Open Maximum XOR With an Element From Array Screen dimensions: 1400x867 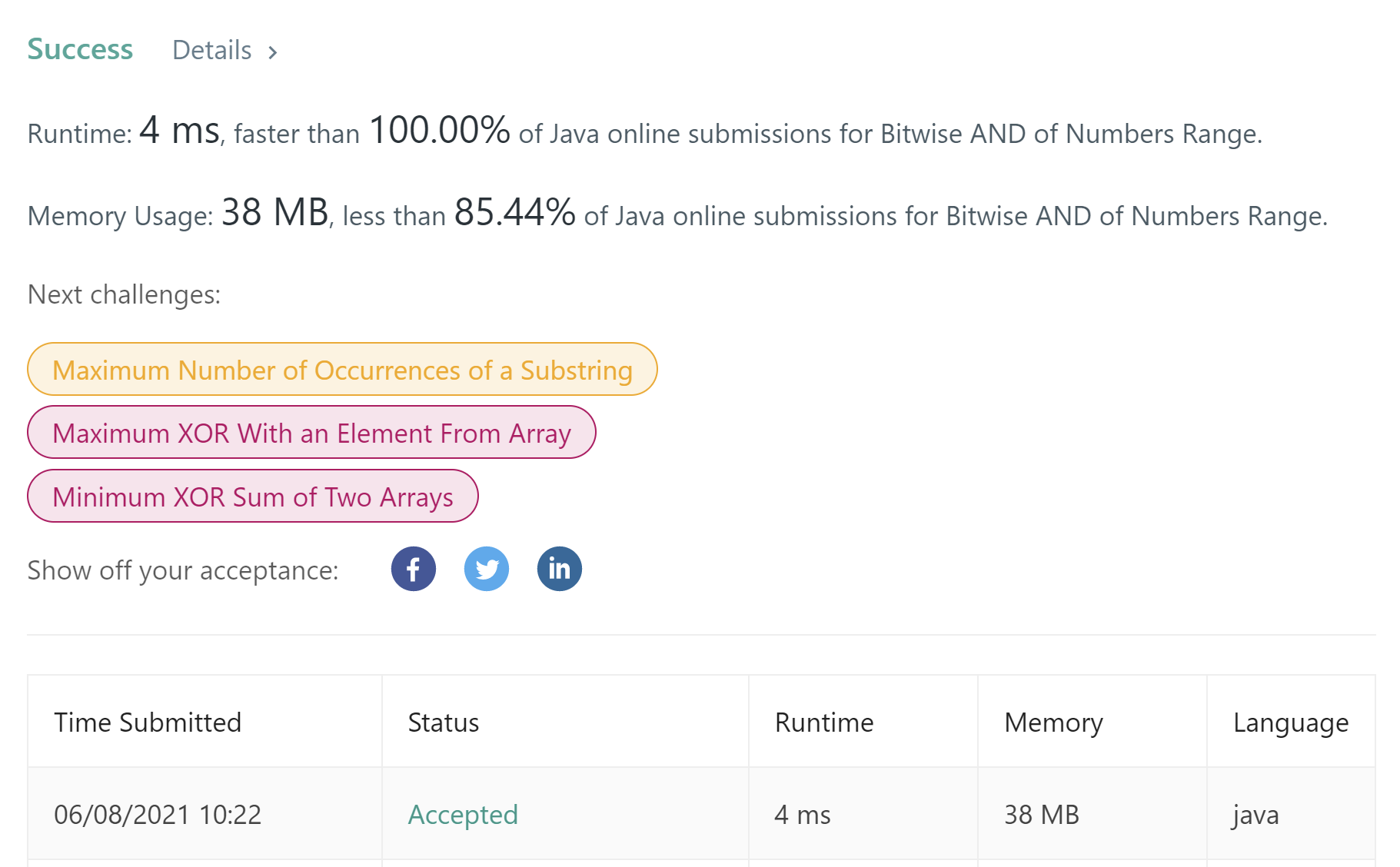[x=311, y=433]
